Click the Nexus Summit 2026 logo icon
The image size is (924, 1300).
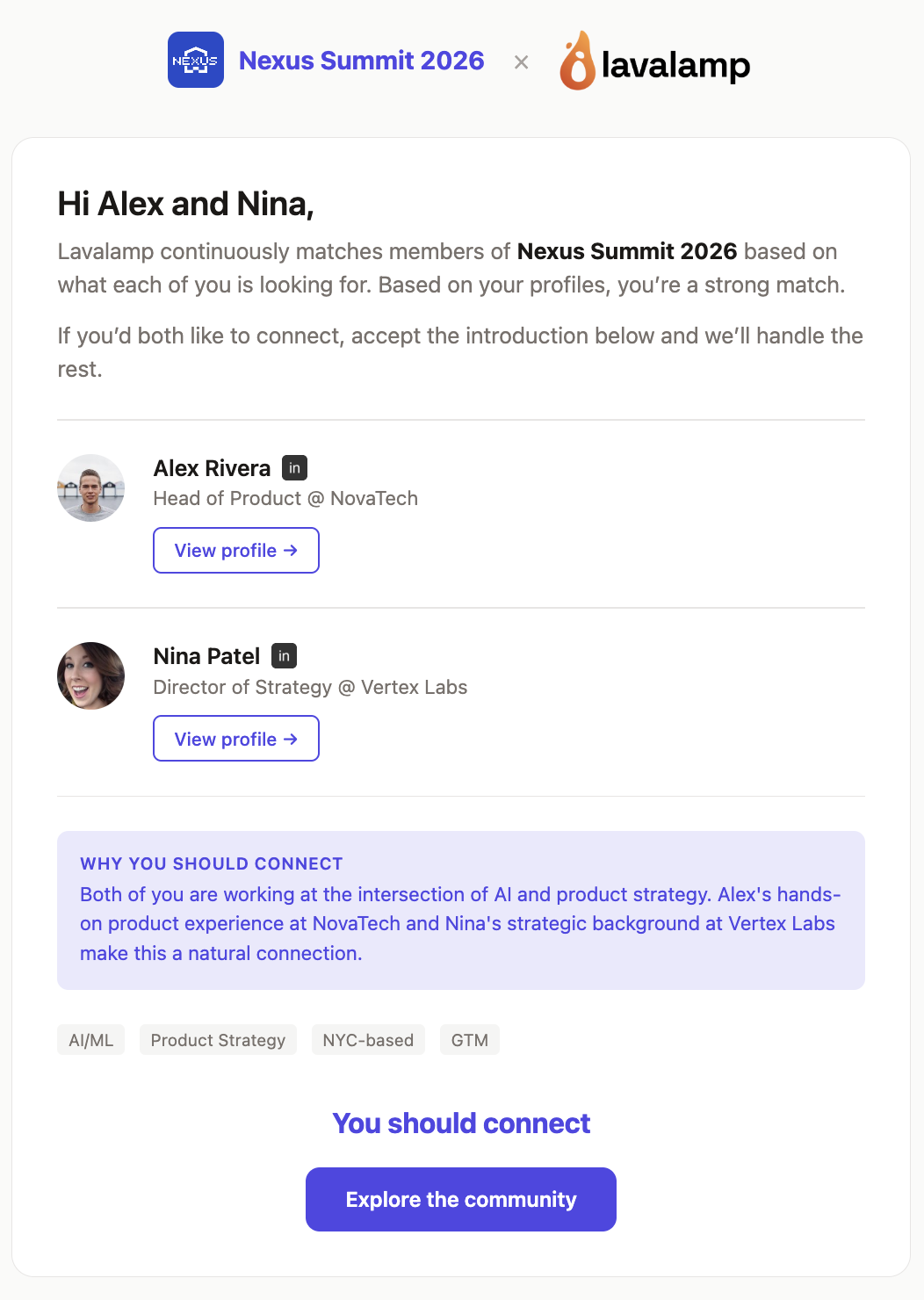tap(195, 60)
